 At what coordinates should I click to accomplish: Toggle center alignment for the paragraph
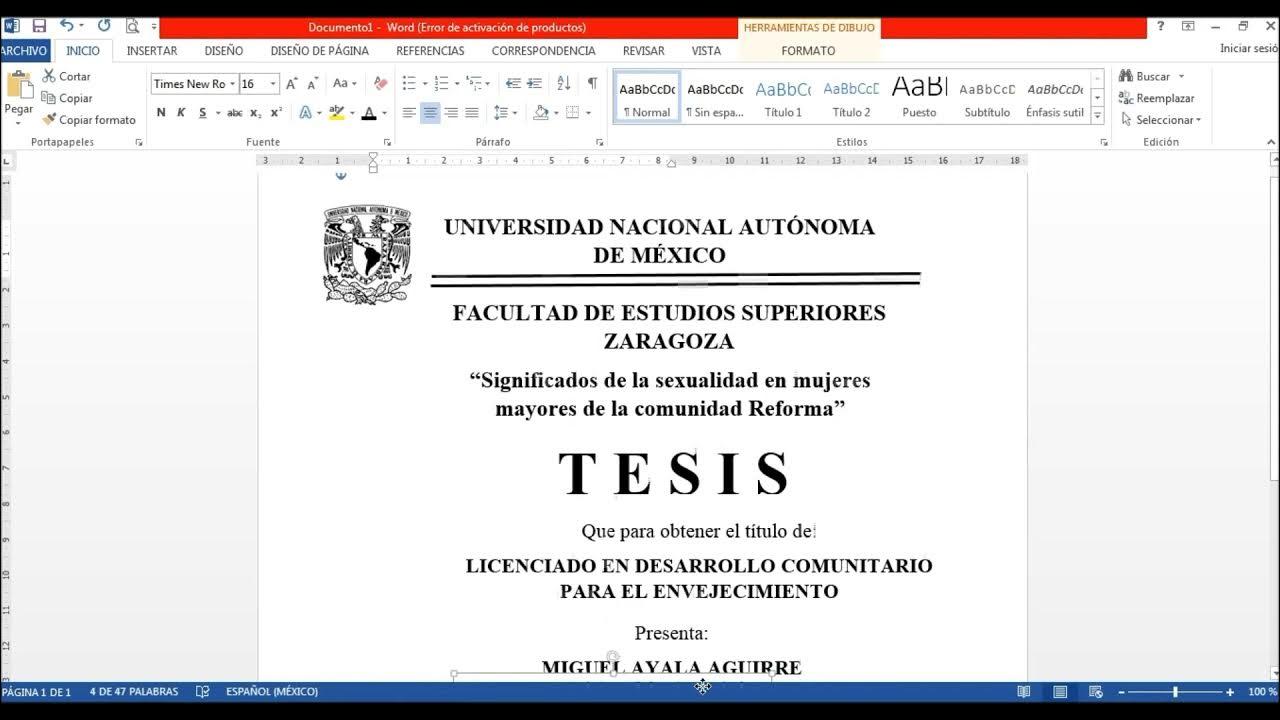pos(431,112)
